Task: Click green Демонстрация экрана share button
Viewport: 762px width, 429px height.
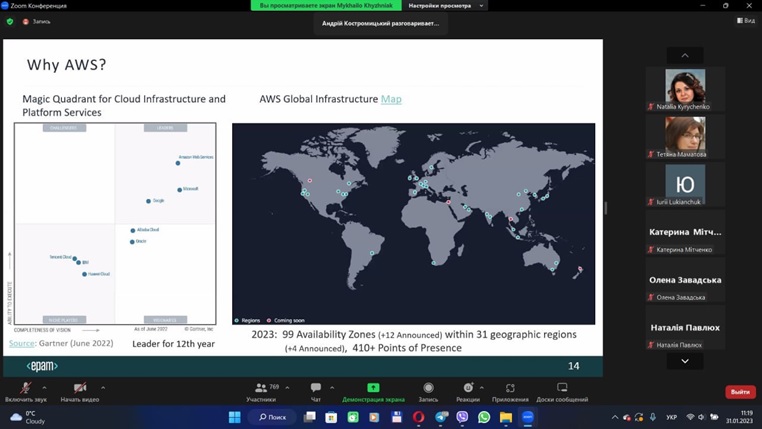Action: click(373, 392)
